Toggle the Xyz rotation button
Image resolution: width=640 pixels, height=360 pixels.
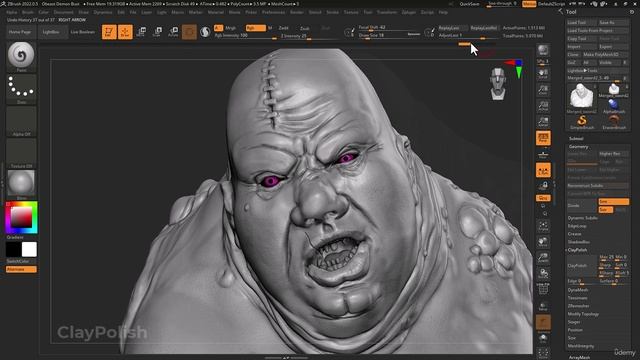coord(543,198)
